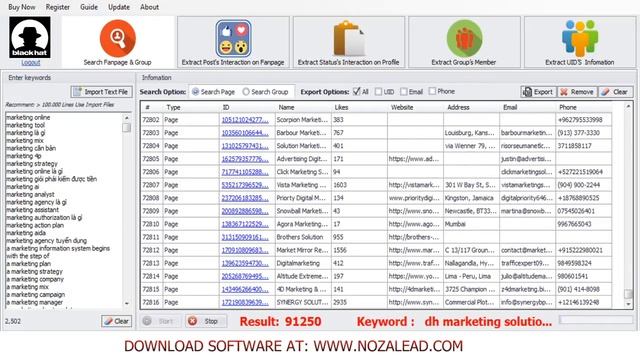Click 'Mumbai' address cell

pos(471,224)
